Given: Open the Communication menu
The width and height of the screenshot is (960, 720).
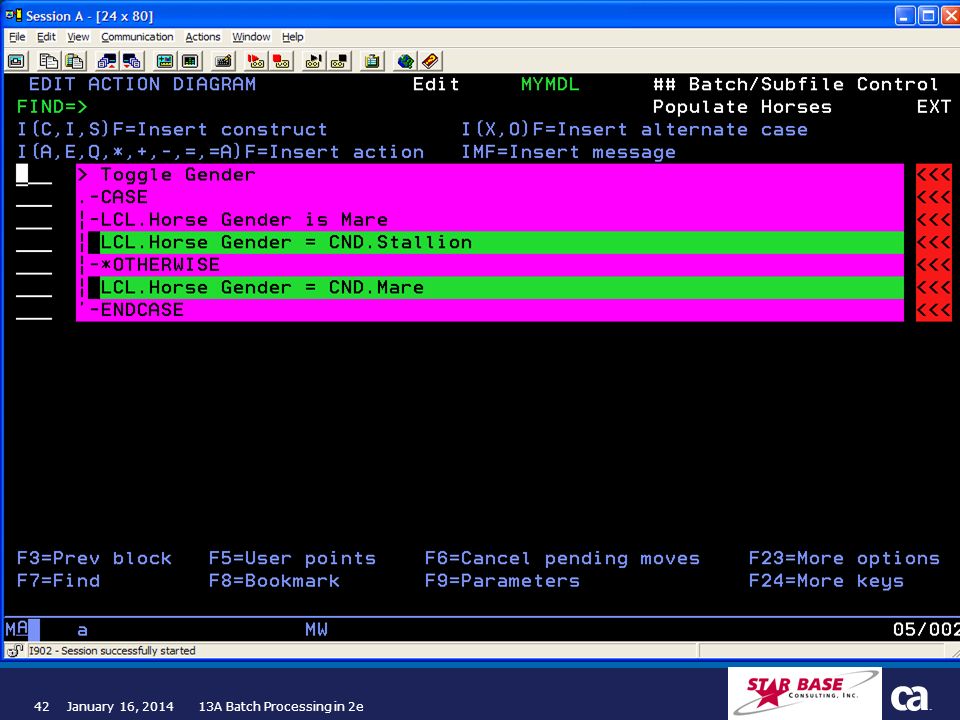Looking at the screenshot, I should [x=137, y=37].
